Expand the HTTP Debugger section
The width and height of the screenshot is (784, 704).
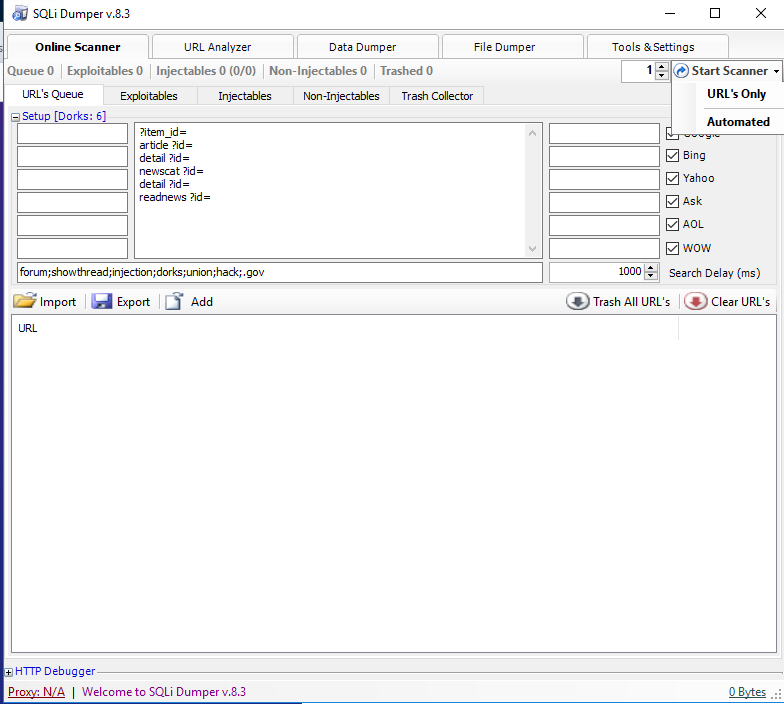tap(8, 672)
